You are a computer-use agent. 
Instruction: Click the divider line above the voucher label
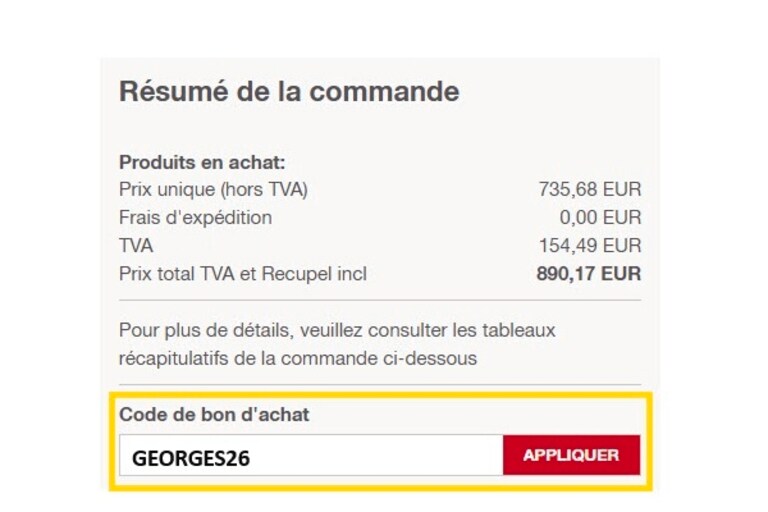click(x=380, y=385)
